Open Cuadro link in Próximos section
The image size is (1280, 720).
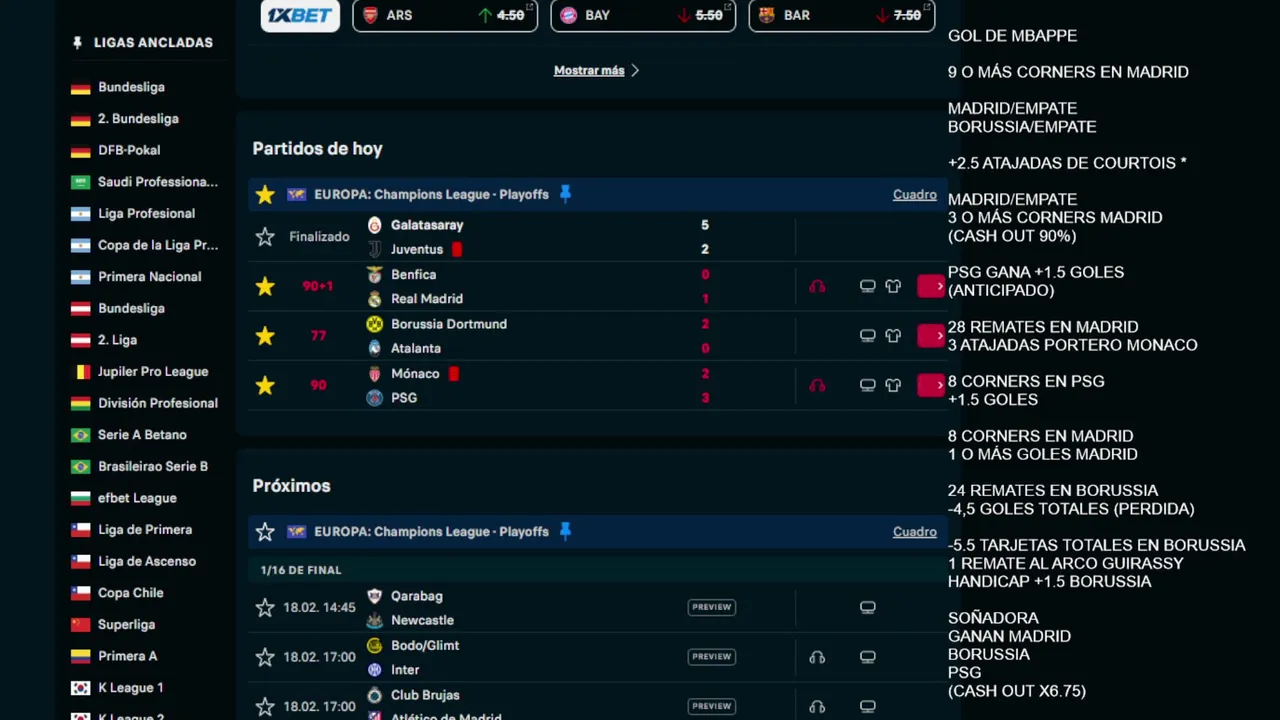point(914,531)
